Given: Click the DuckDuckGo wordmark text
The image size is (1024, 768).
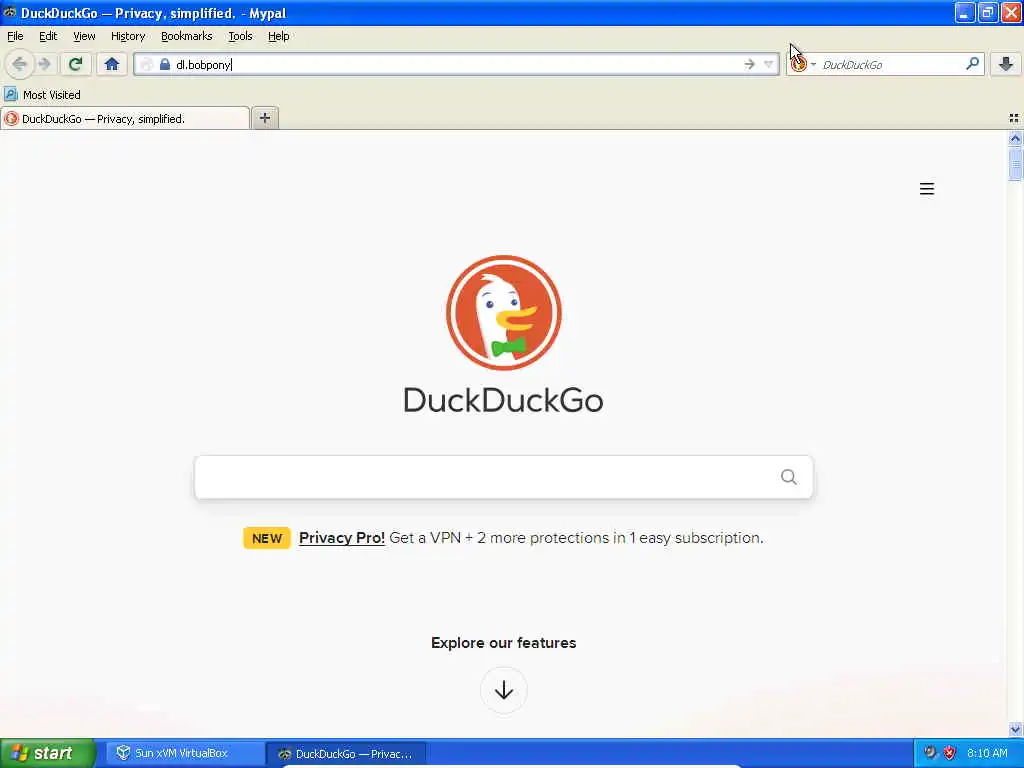Looking at the screenshot, I should point(504,400).
